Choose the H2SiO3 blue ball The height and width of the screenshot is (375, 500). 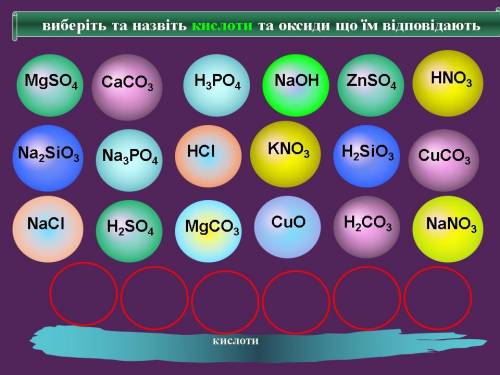(x=367, y=156)
